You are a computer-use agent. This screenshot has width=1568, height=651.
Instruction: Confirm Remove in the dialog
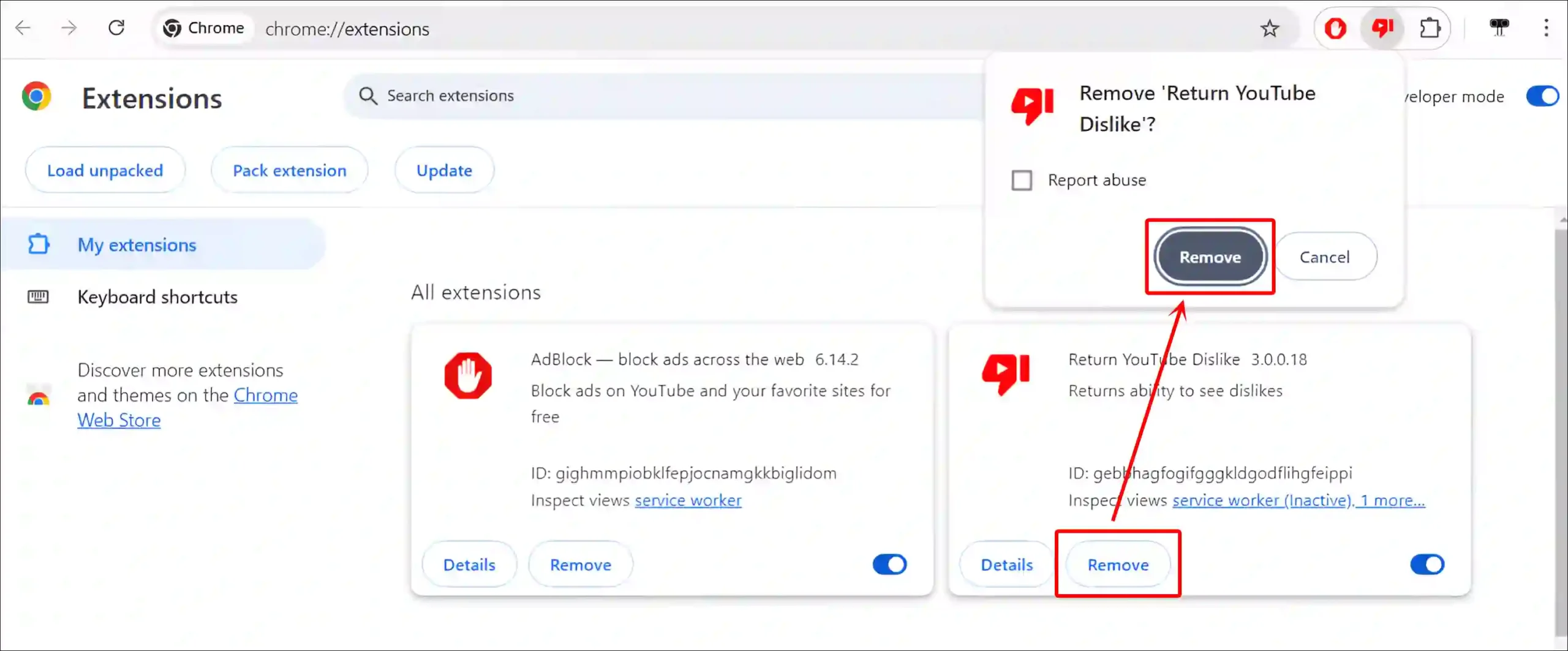[x=1210, y=257]
